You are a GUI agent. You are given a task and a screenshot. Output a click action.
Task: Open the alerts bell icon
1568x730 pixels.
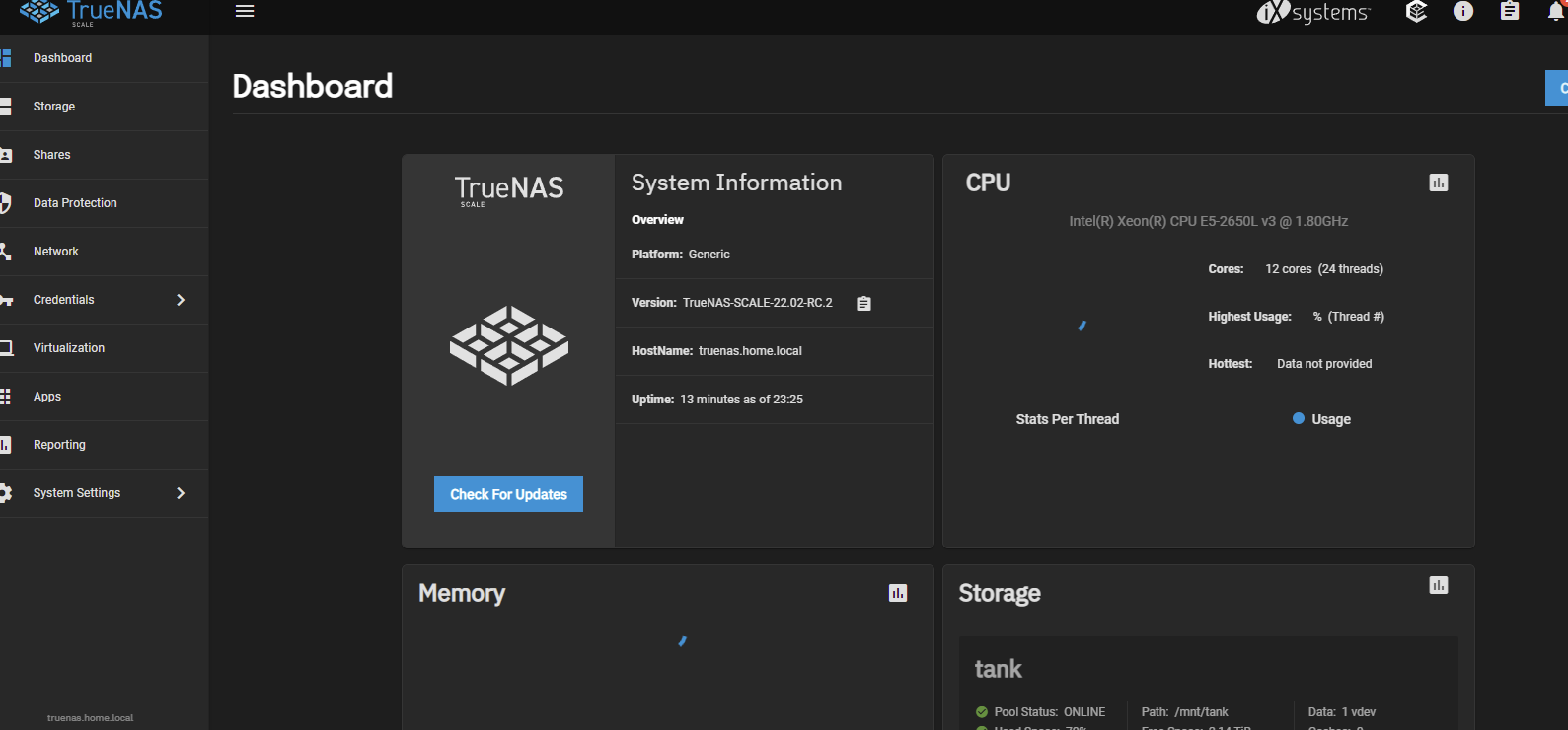pyautogui.click(x=1557, y=11)
